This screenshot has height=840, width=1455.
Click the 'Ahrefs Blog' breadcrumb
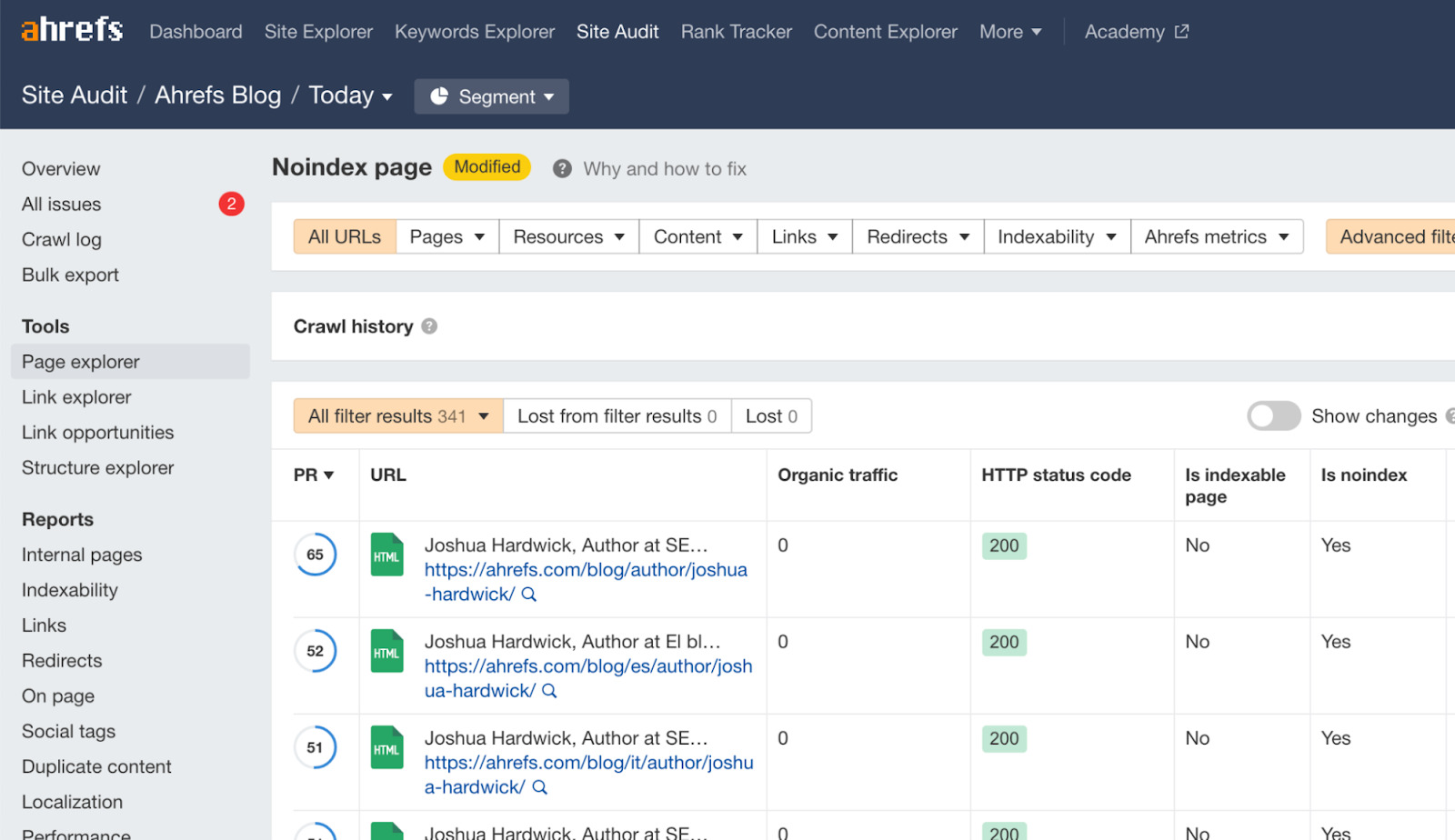[217, 95]
